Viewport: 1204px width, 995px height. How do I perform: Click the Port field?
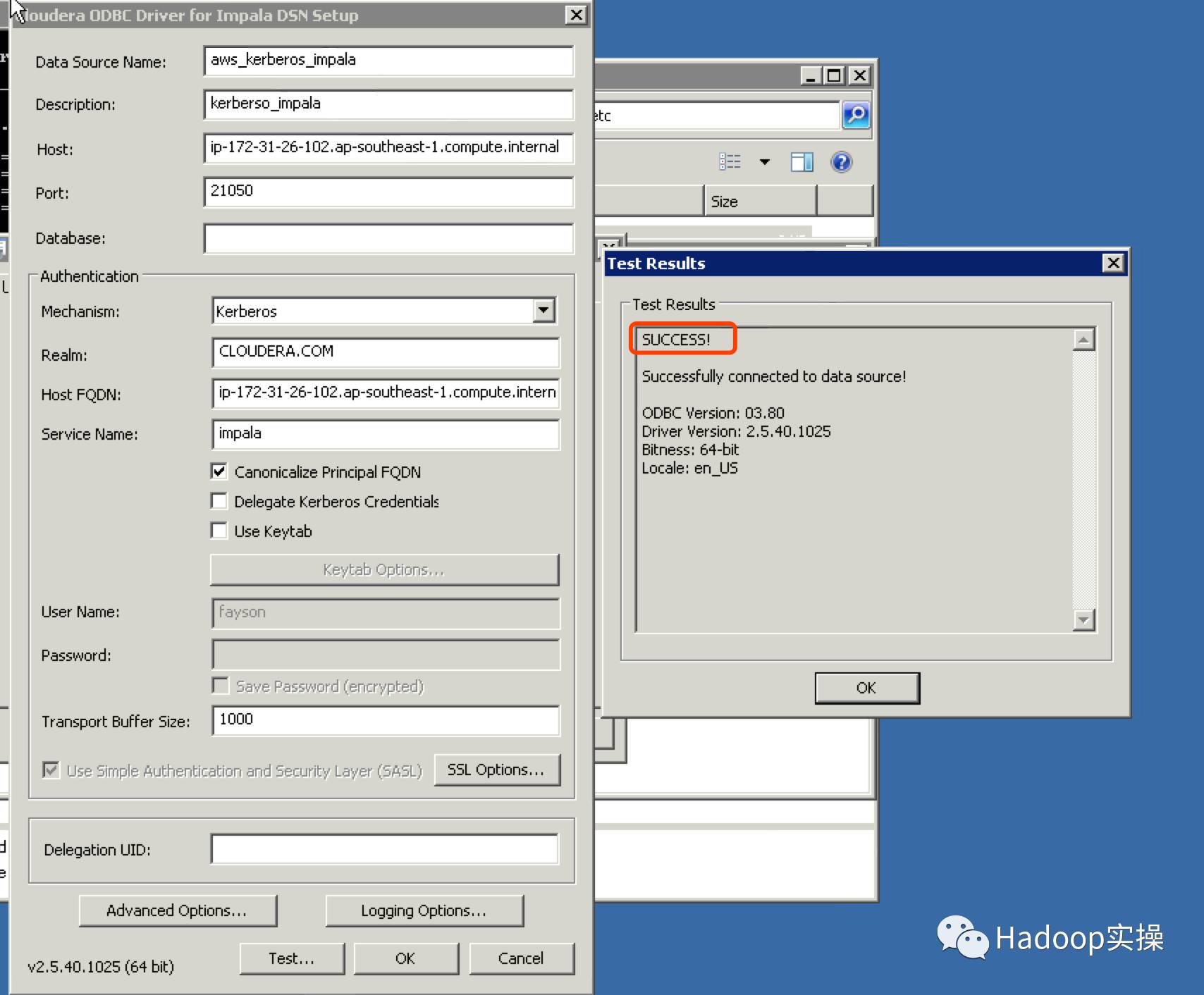tap(388, 192)
